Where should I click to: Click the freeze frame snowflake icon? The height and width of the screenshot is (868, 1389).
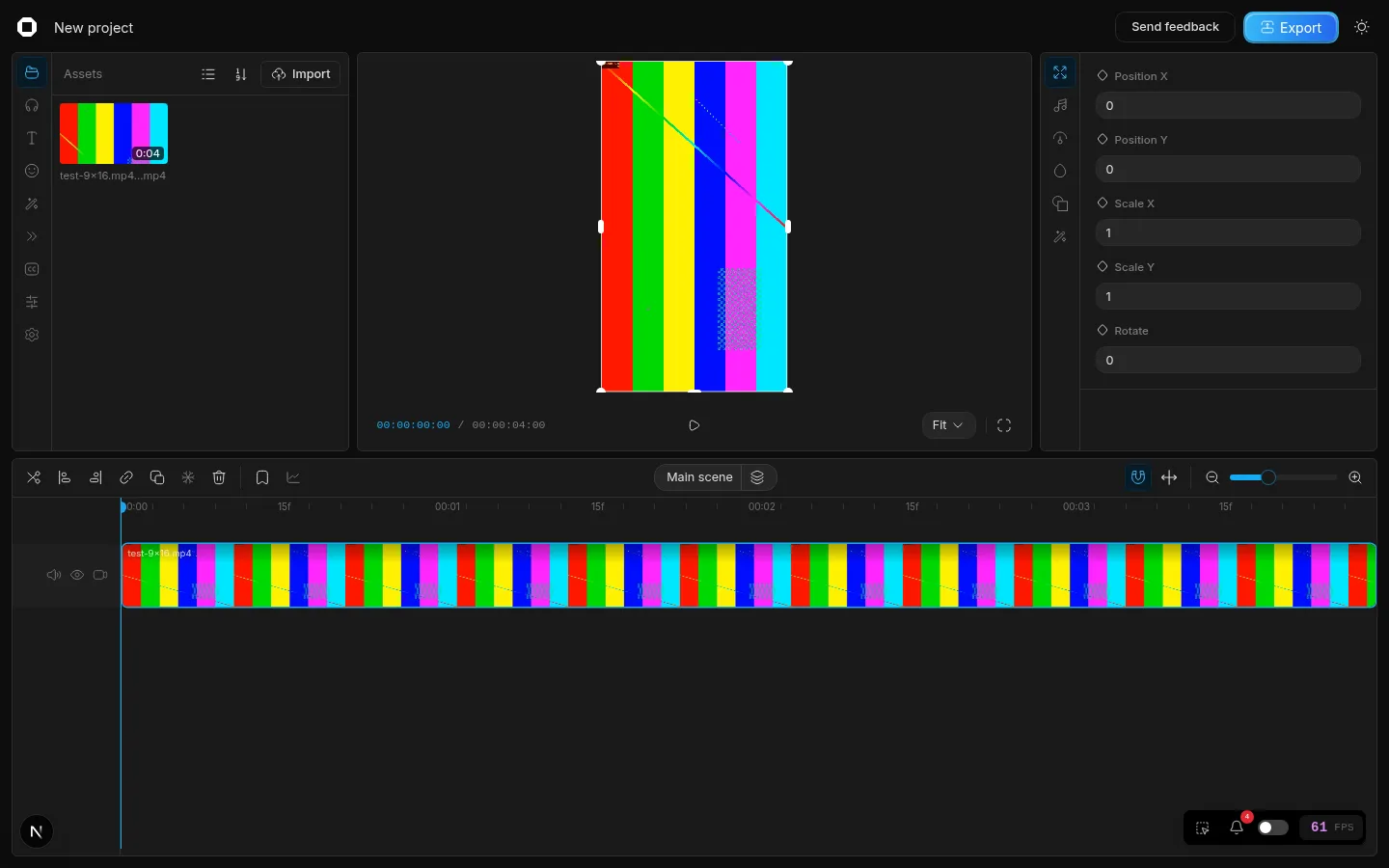coord(188,477)
